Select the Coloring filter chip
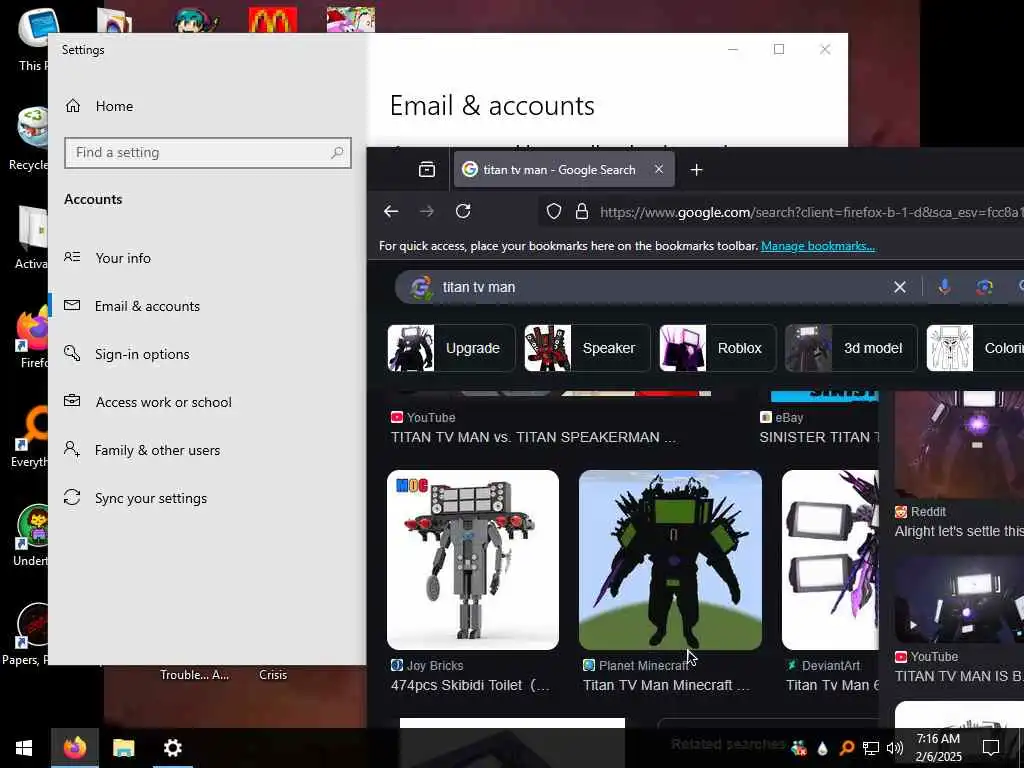Viewport: 1024px width, 768px height. 975,348
